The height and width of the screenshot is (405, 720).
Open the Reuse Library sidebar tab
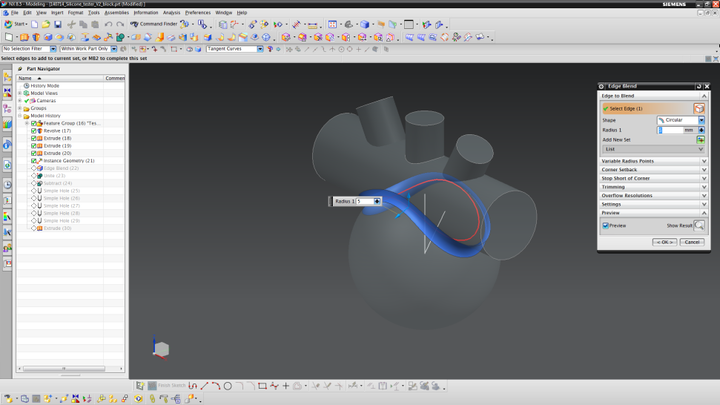(7, 124)
